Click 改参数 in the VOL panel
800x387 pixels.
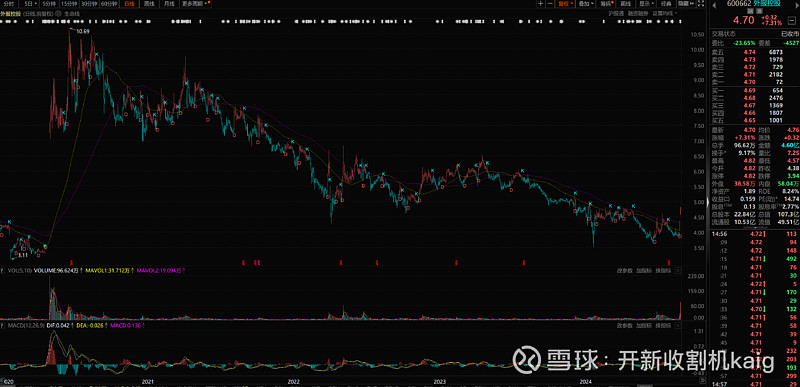pyautogui.click(x=624, y=270)
